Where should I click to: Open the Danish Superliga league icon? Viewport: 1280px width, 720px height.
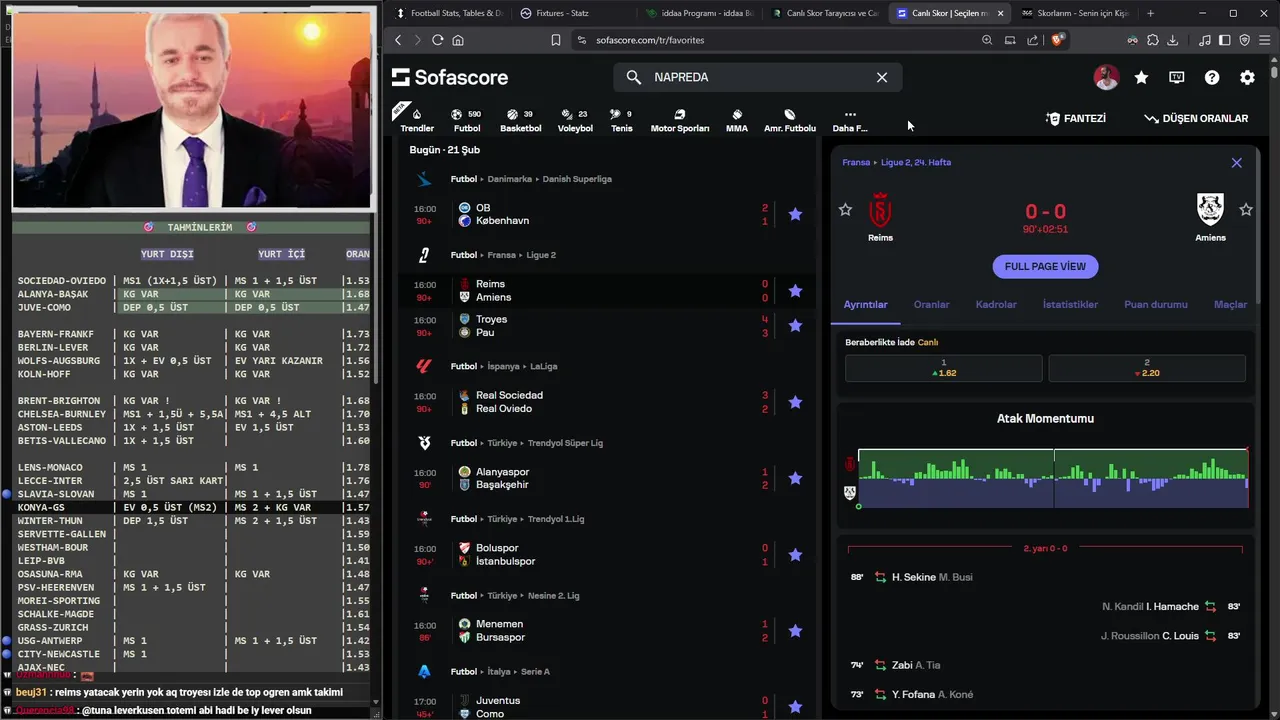424,179
